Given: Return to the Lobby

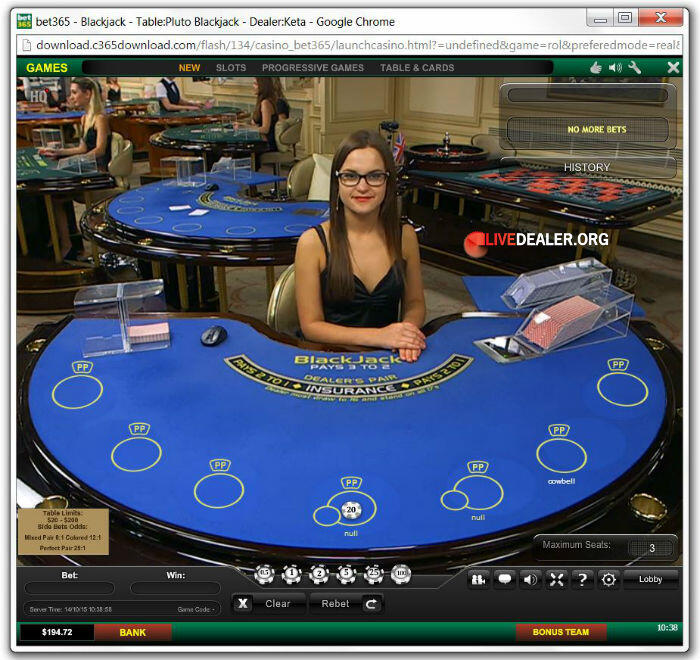Looking at the screenshot, I should point(650,579).
